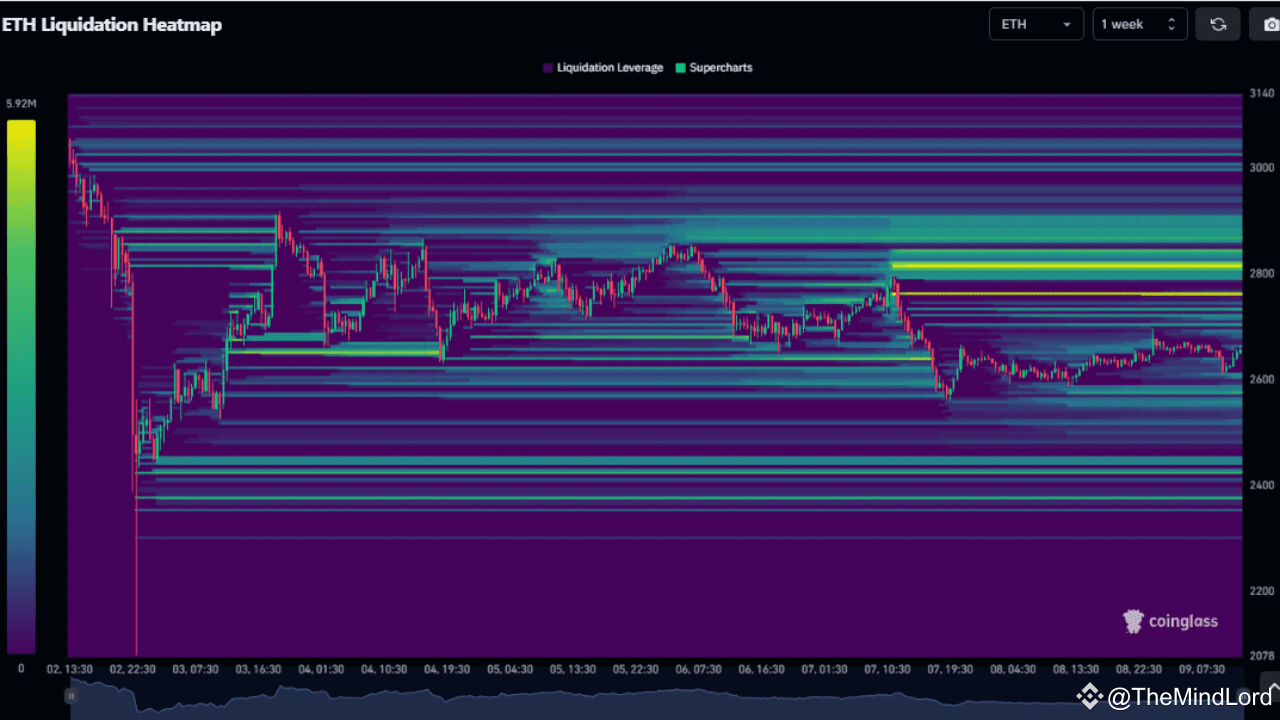Click the 1 week stepper arrows

click(x=1173, y=23)
